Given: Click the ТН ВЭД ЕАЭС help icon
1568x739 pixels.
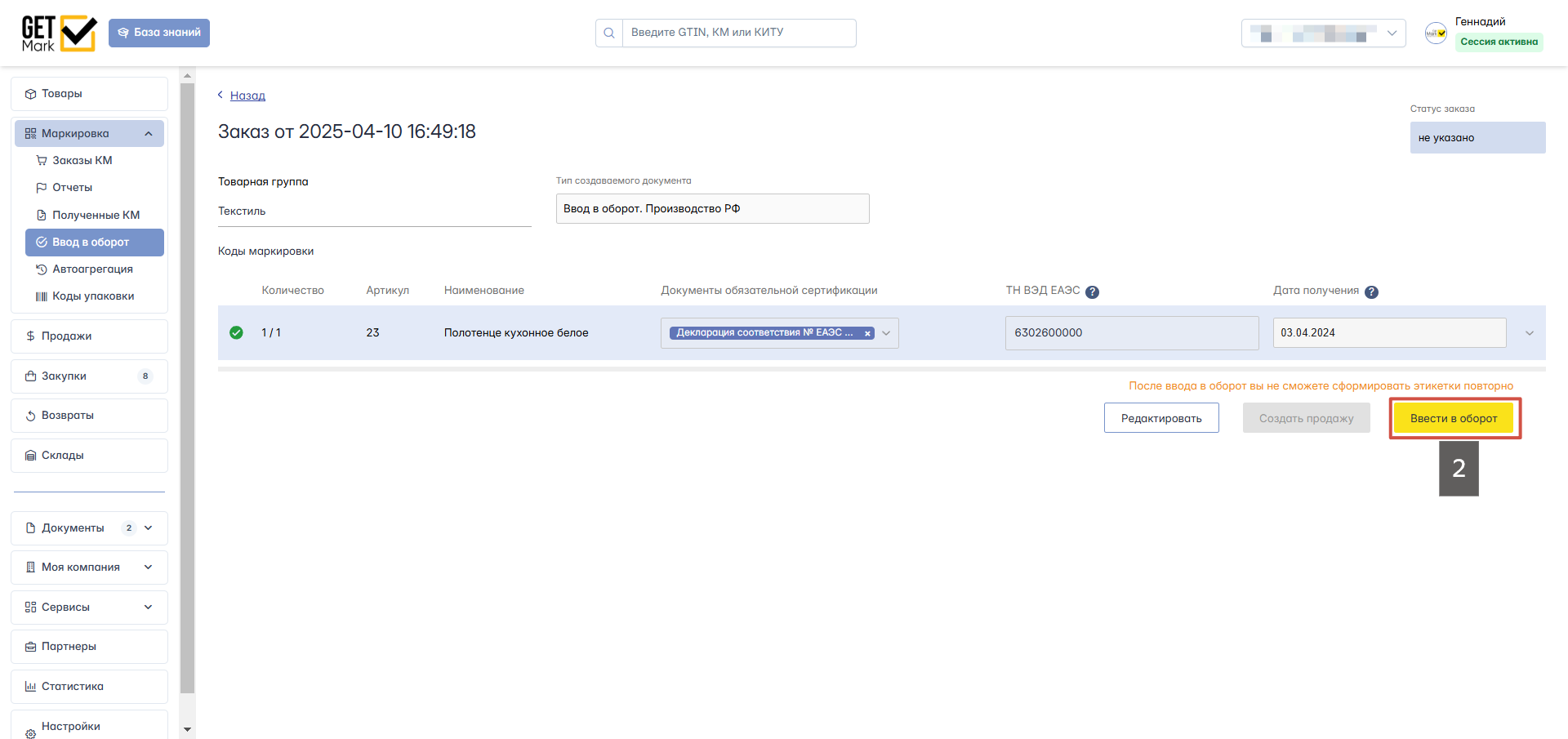Looking at the screenshot, I should (x=1092, y=292).
